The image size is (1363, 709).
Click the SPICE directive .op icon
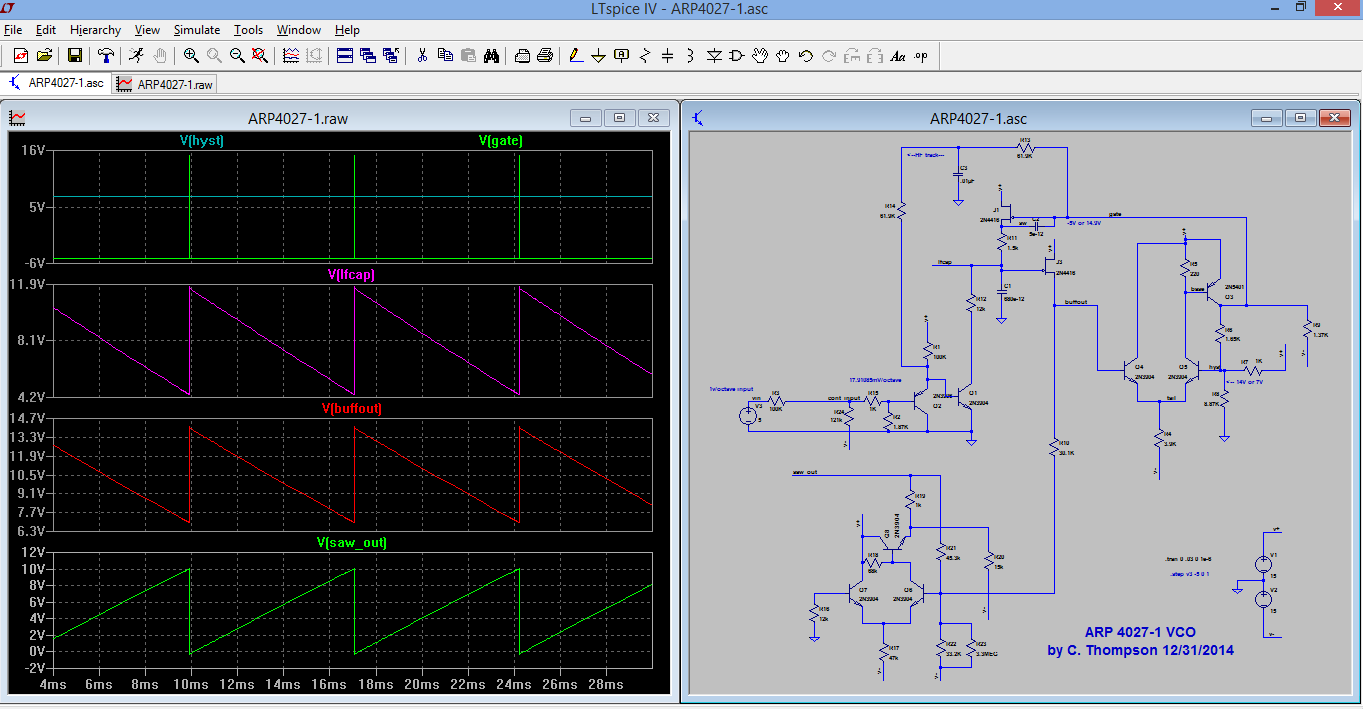coord(921,56)
